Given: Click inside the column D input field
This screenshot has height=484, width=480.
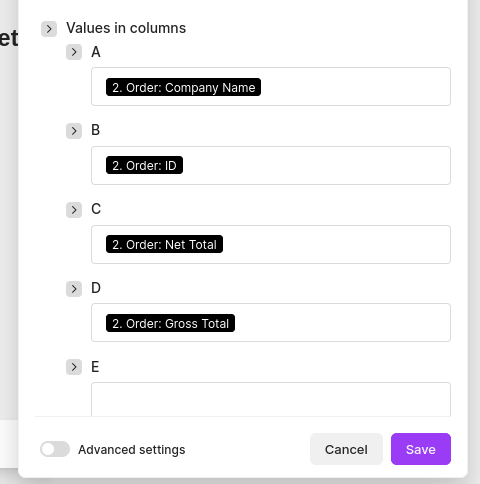Looking at the screenshot, I should coord(342,323).
